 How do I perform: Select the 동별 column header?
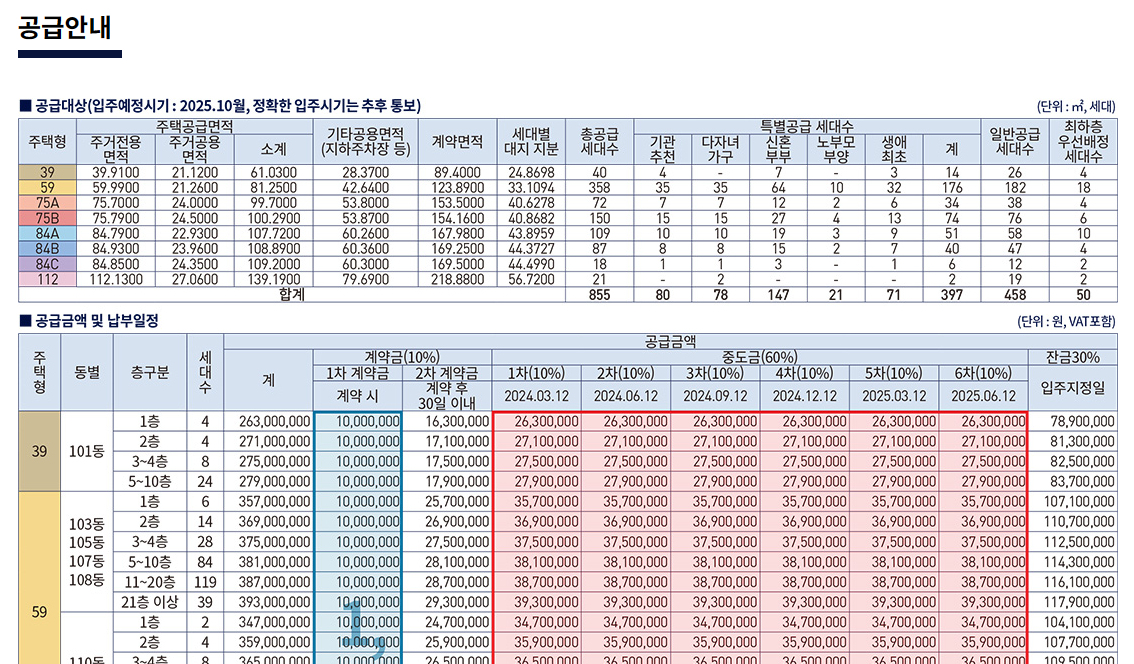[87, 373]
